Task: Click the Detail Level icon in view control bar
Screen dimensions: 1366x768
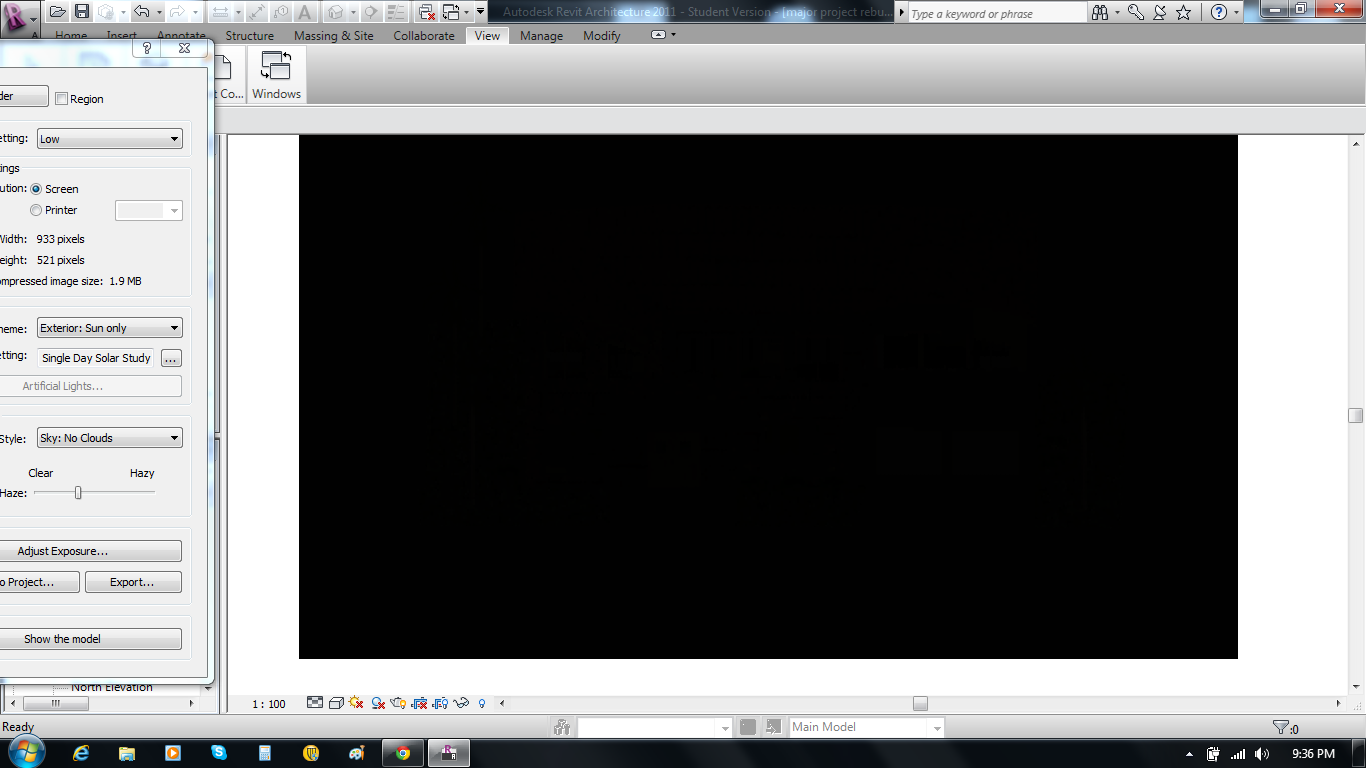Action: [315, 703]
